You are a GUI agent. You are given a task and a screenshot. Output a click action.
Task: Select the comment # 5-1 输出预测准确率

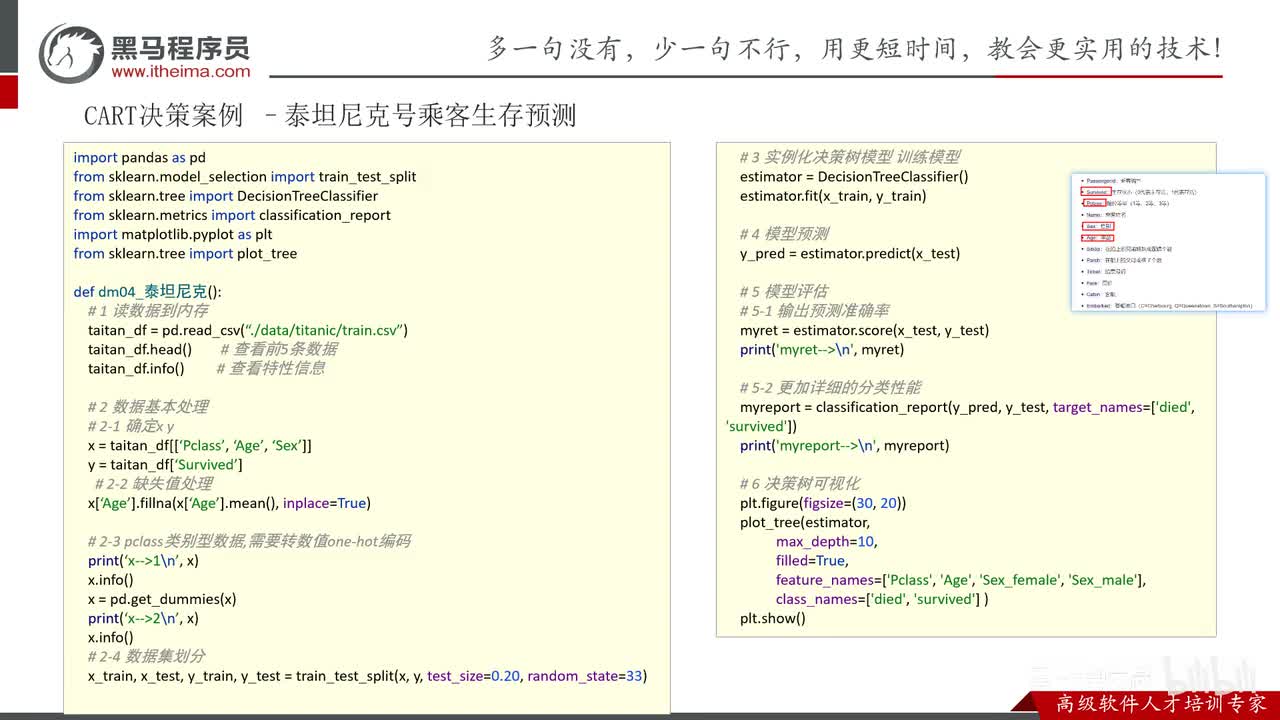click(x=814, y=311)
